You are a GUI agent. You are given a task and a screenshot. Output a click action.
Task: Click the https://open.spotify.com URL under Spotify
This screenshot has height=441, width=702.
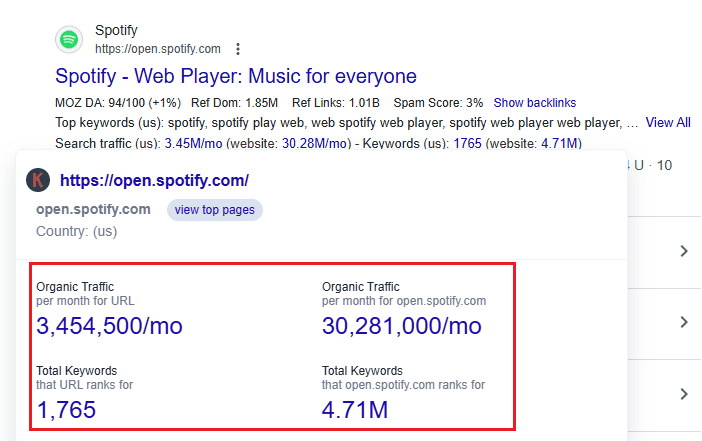coord(158,49)
